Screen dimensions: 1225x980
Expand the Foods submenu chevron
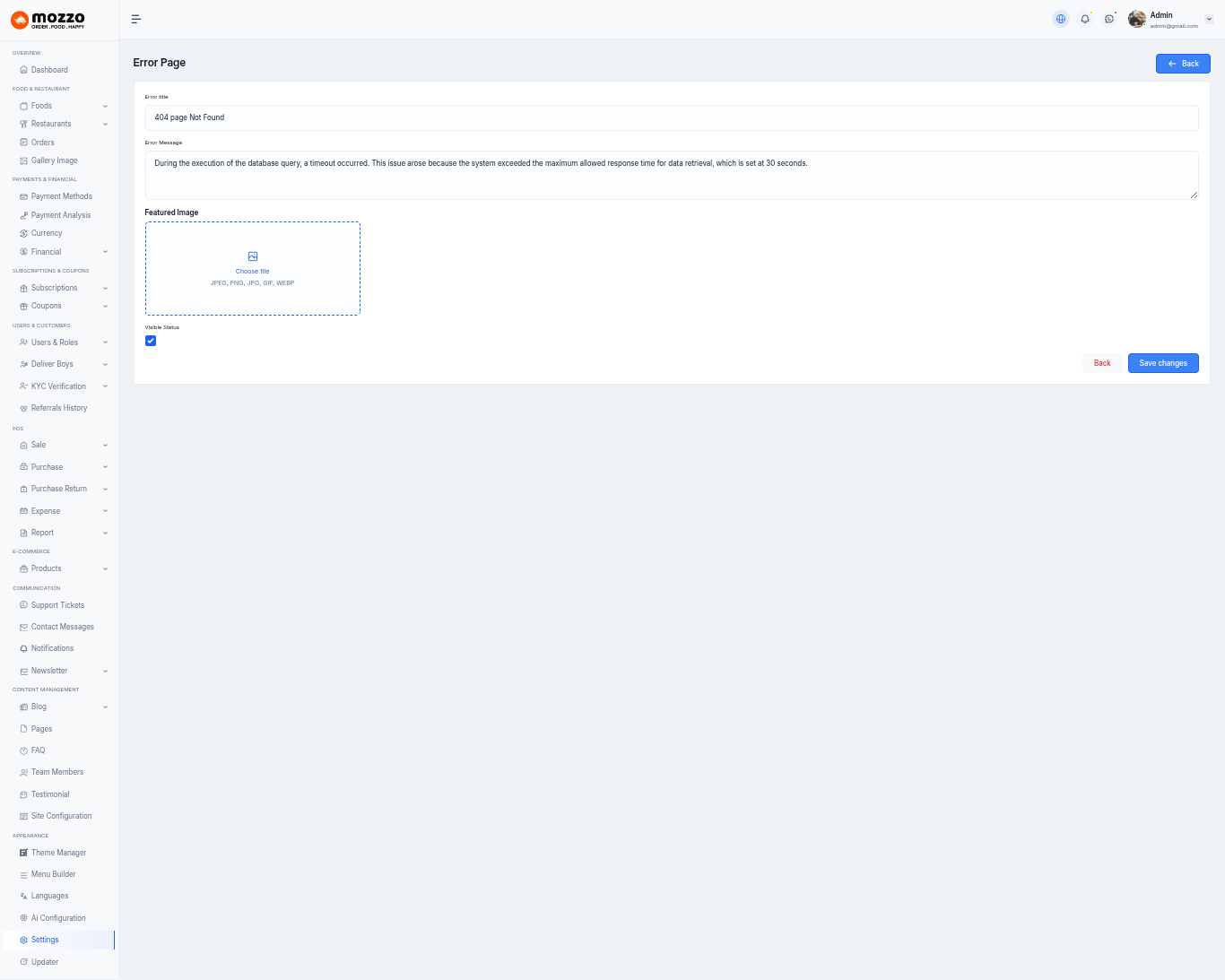coord(105,106)
